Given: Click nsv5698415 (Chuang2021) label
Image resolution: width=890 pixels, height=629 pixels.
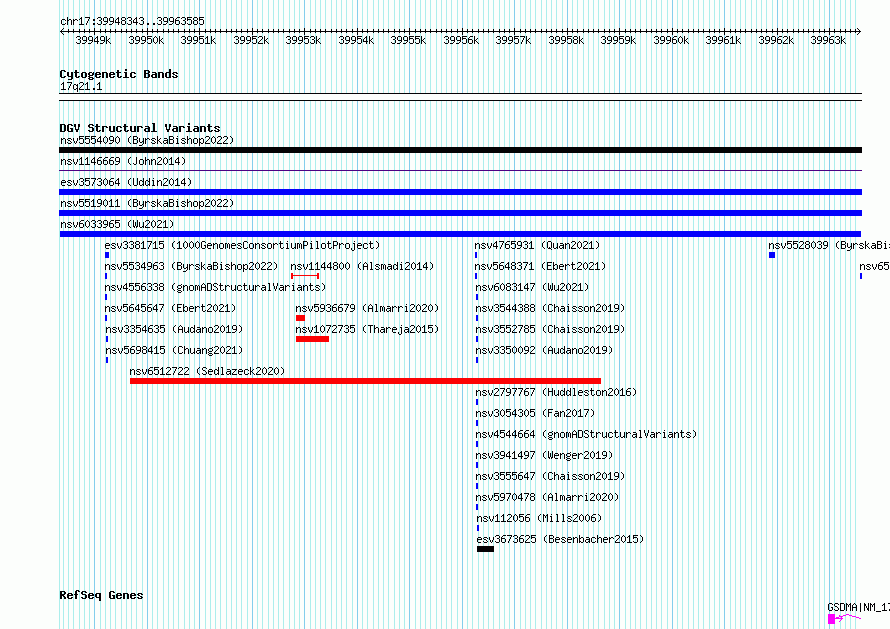Looking at the screenshot, I should pos(174,350).
